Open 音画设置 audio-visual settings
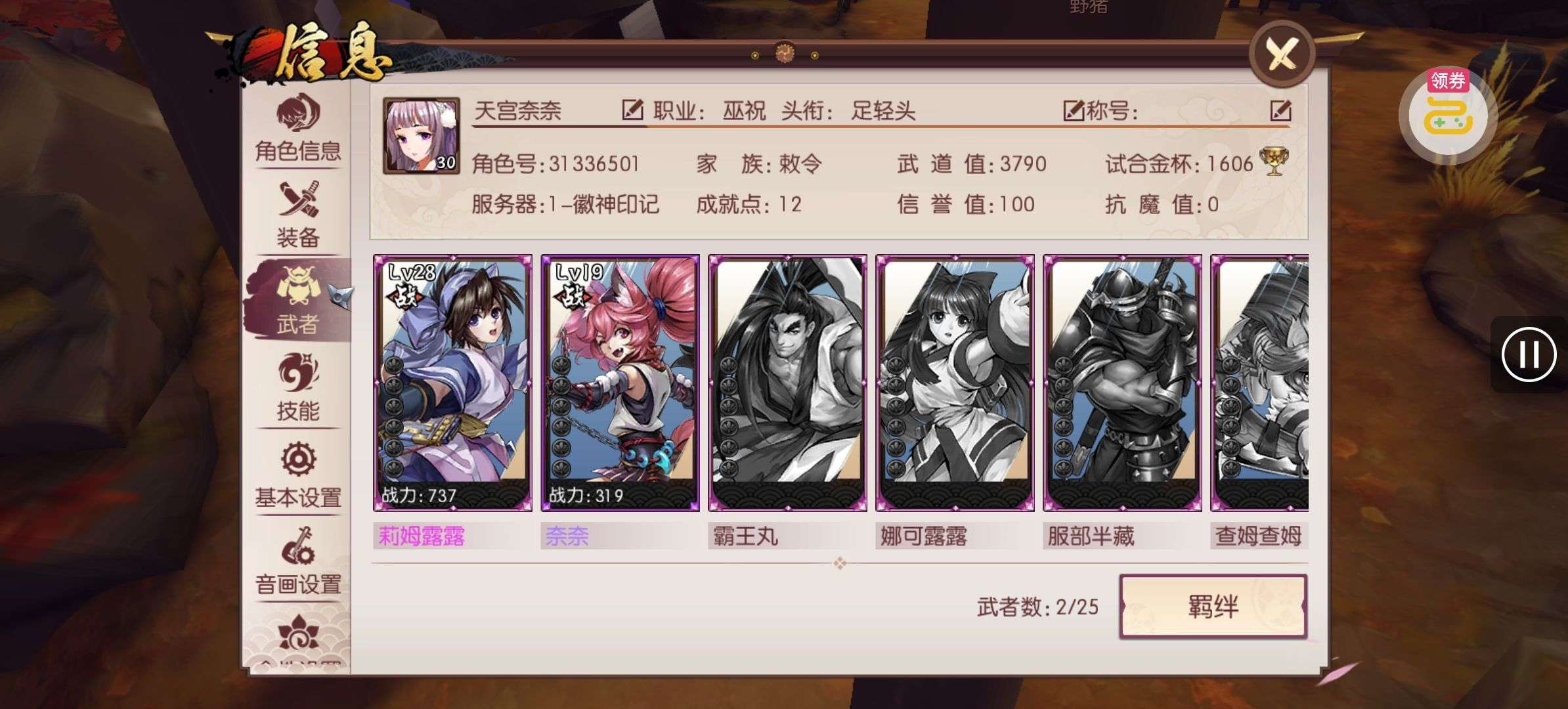 point(297,561)
